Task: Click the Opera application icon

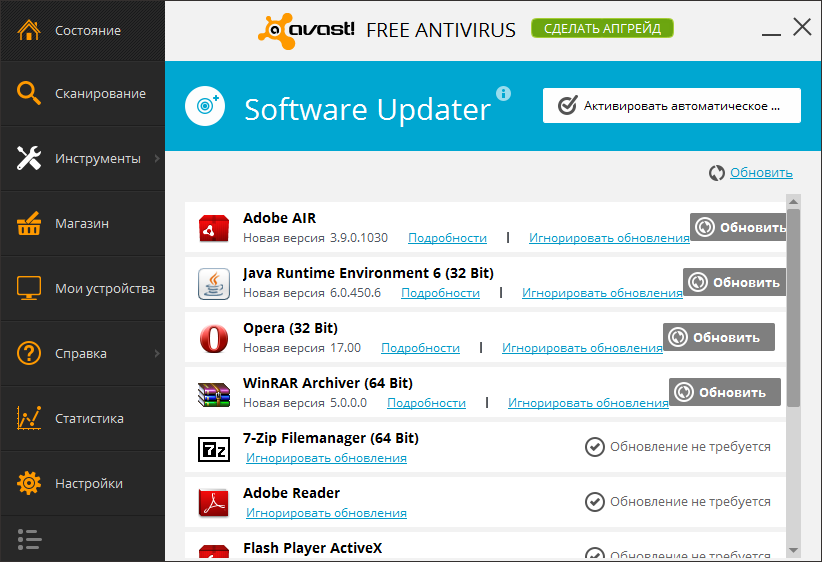Action: tap(214, 339)
